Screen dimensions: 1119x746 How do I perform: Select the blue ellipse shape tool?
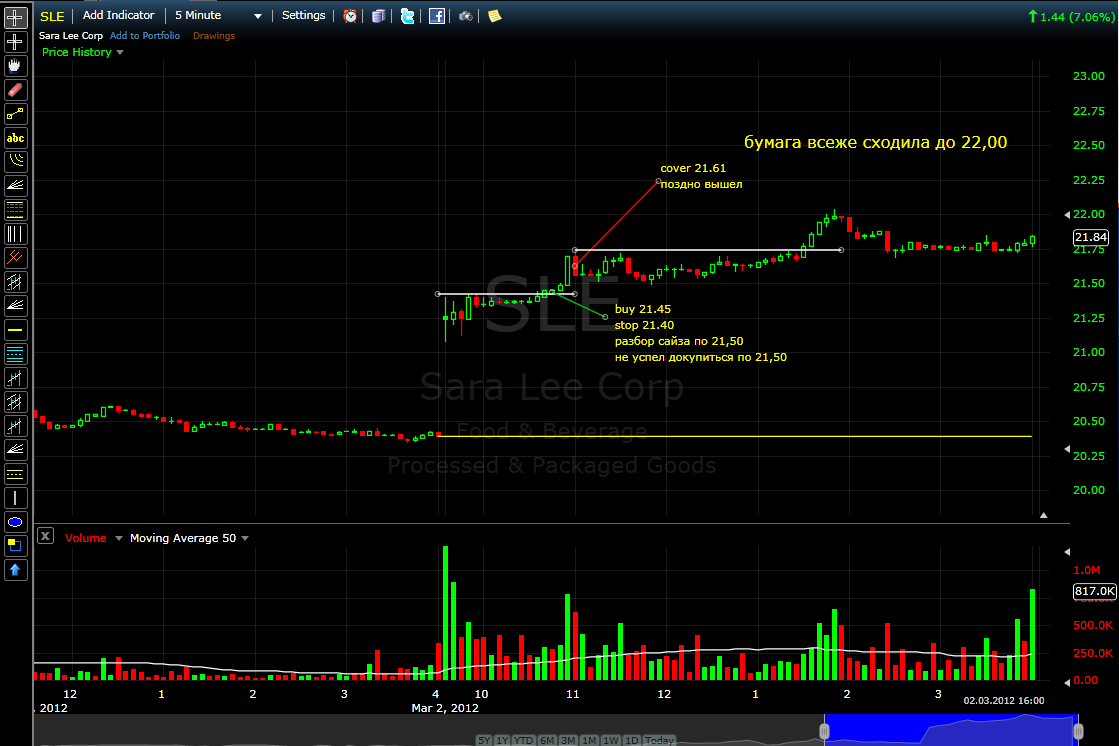(15, 522)
